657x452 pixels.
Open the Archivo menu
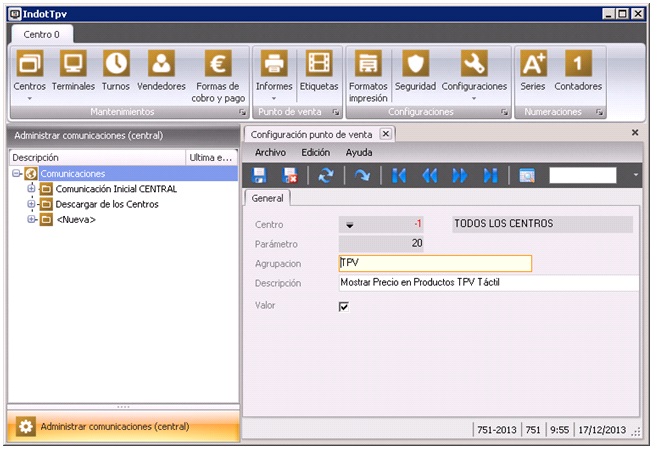click(x=270, y=153)
